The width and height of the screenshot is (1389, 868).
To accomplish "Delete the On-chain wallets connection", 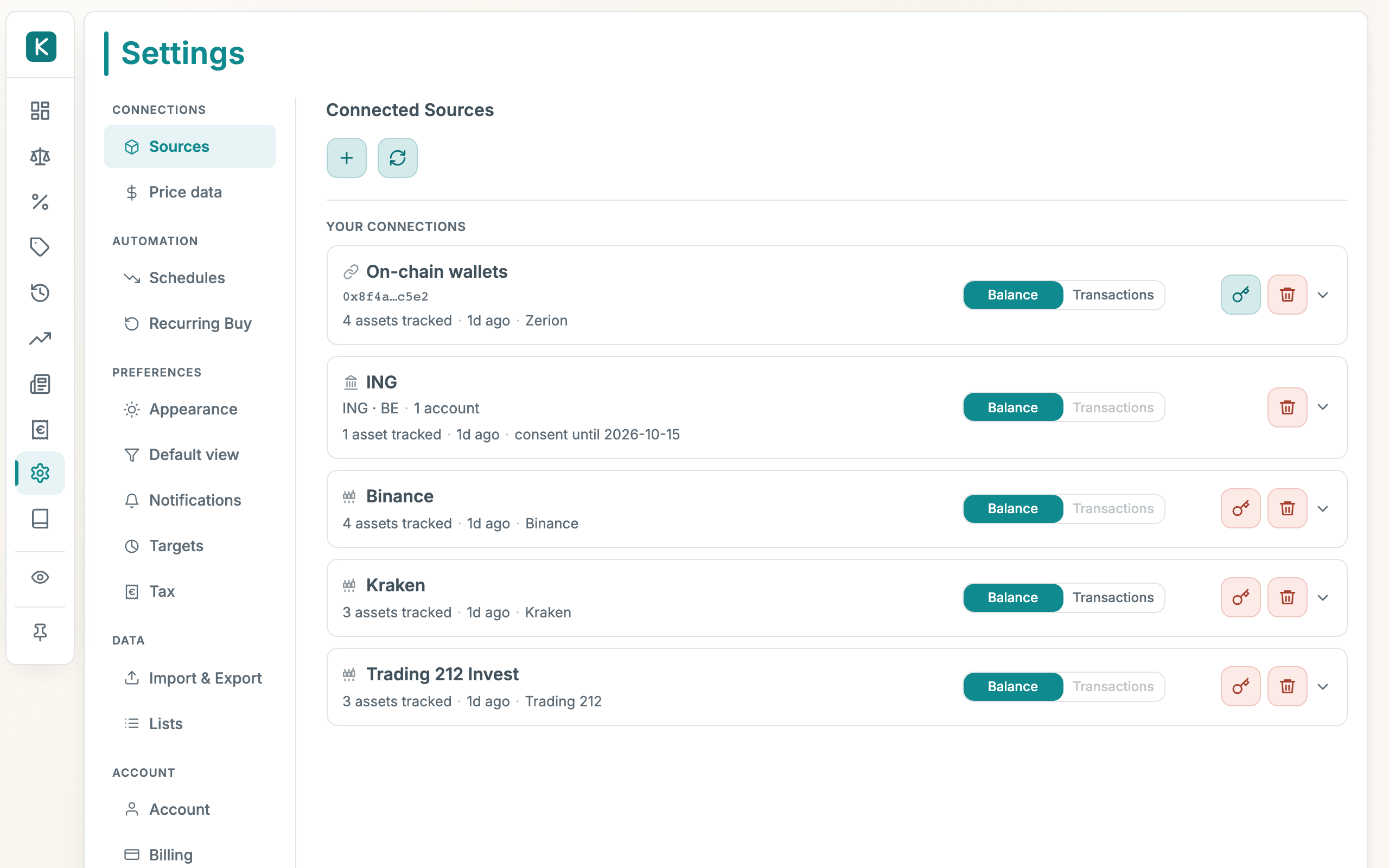I will pyautogui.click(x=1288, y=295).
